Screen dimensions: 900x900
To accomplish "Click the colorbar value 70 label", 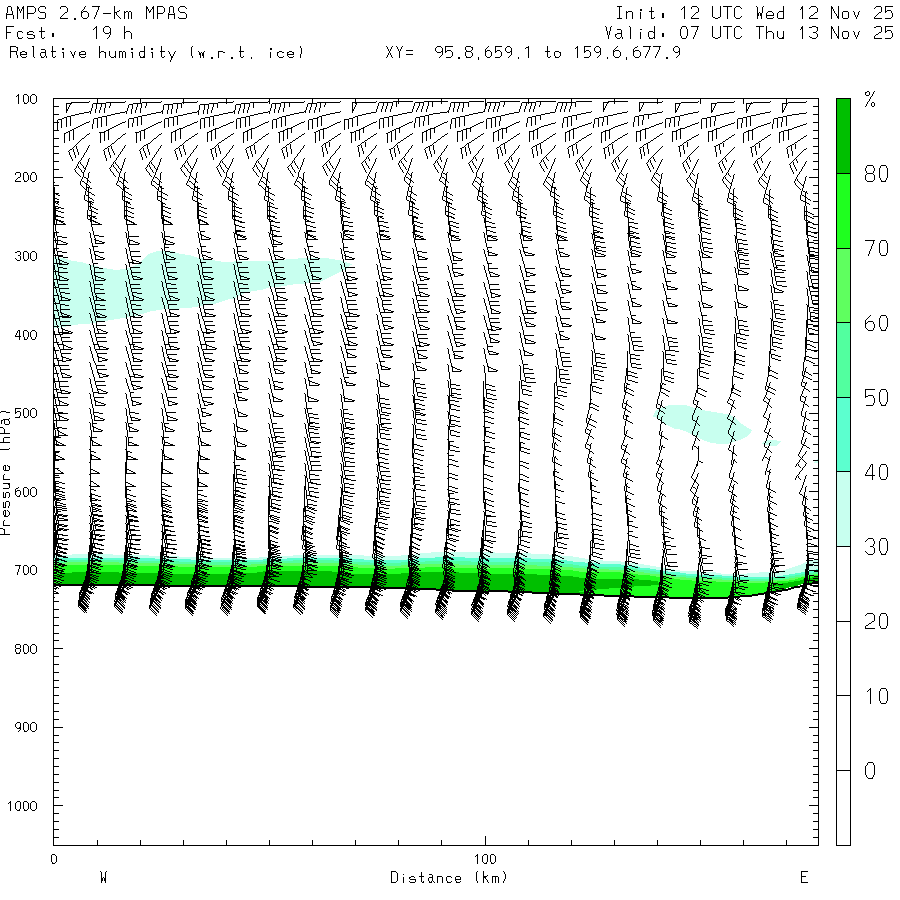I will (x=876, y=249).
